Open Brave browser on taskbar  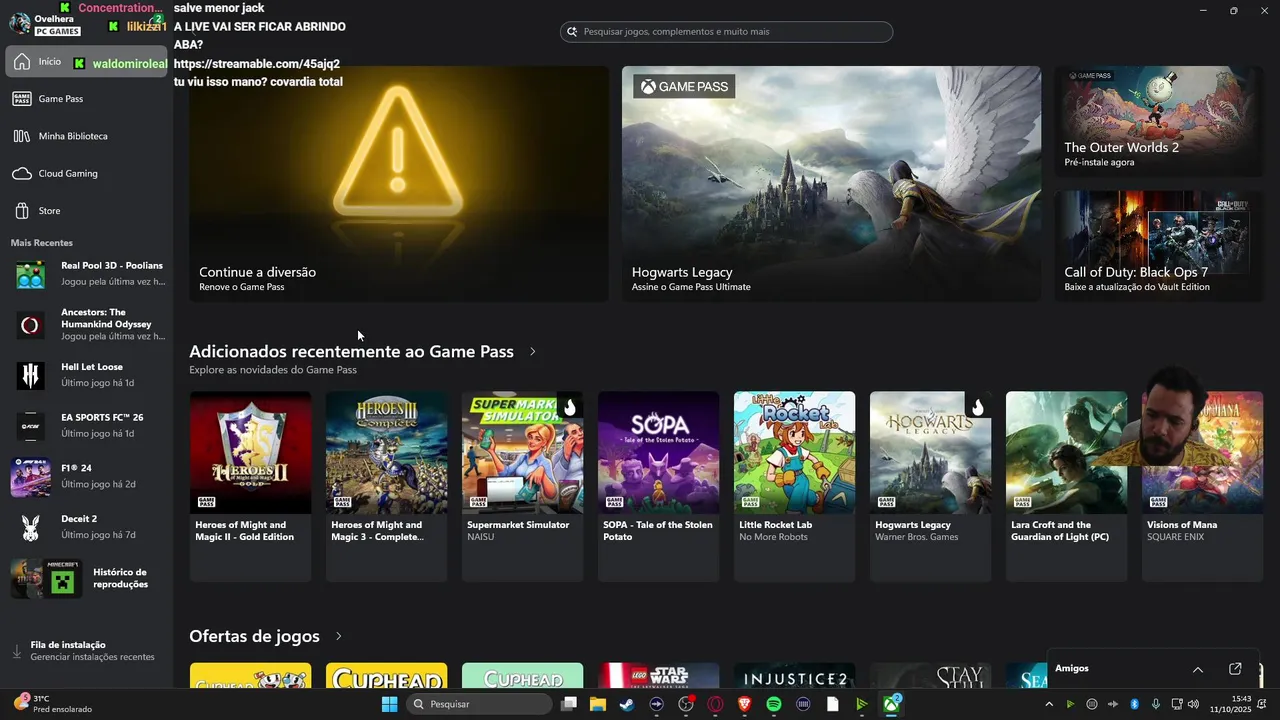point(744,704)
